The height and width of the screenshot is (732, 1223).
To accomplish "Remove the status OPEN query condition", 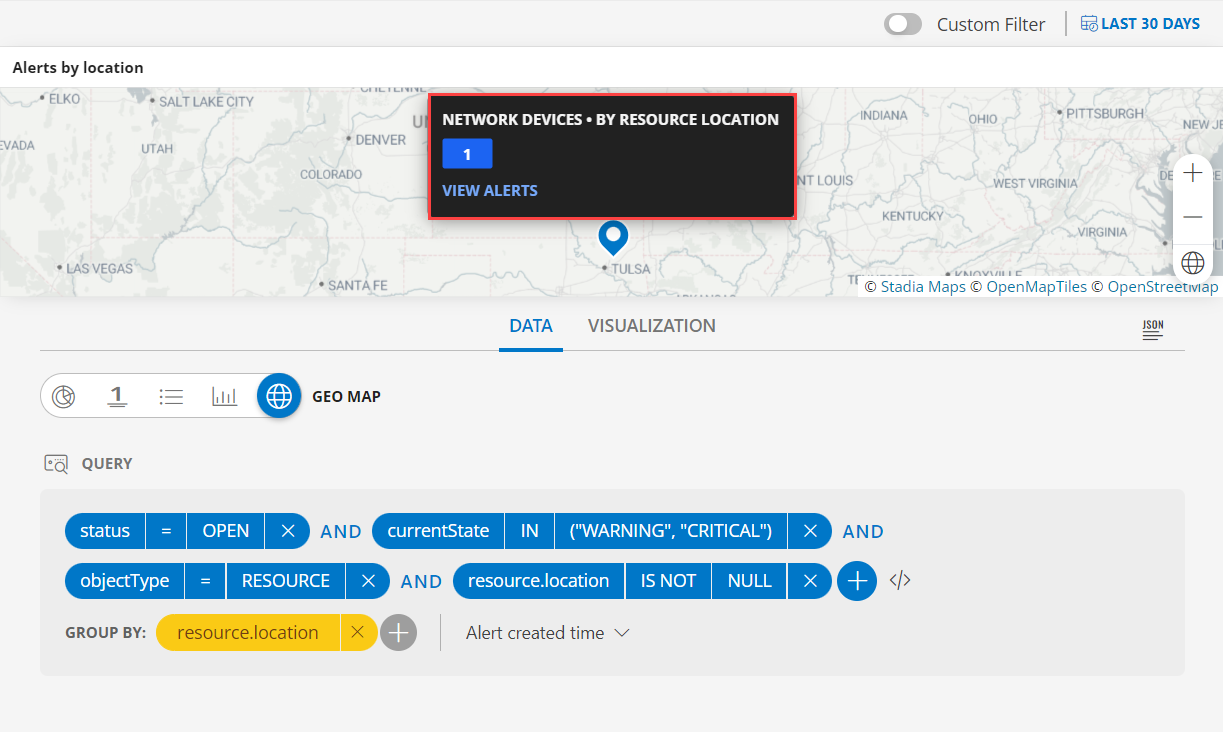I will (x=287, y=531).
